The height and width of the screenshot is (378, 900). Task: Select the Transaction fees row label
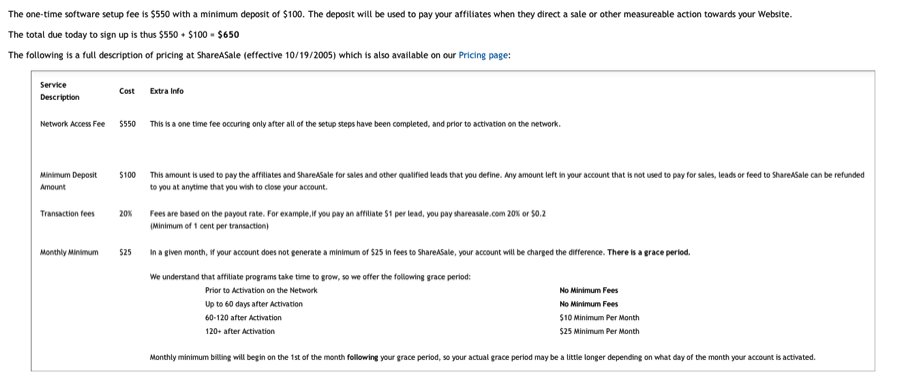(x=67, y=213)
